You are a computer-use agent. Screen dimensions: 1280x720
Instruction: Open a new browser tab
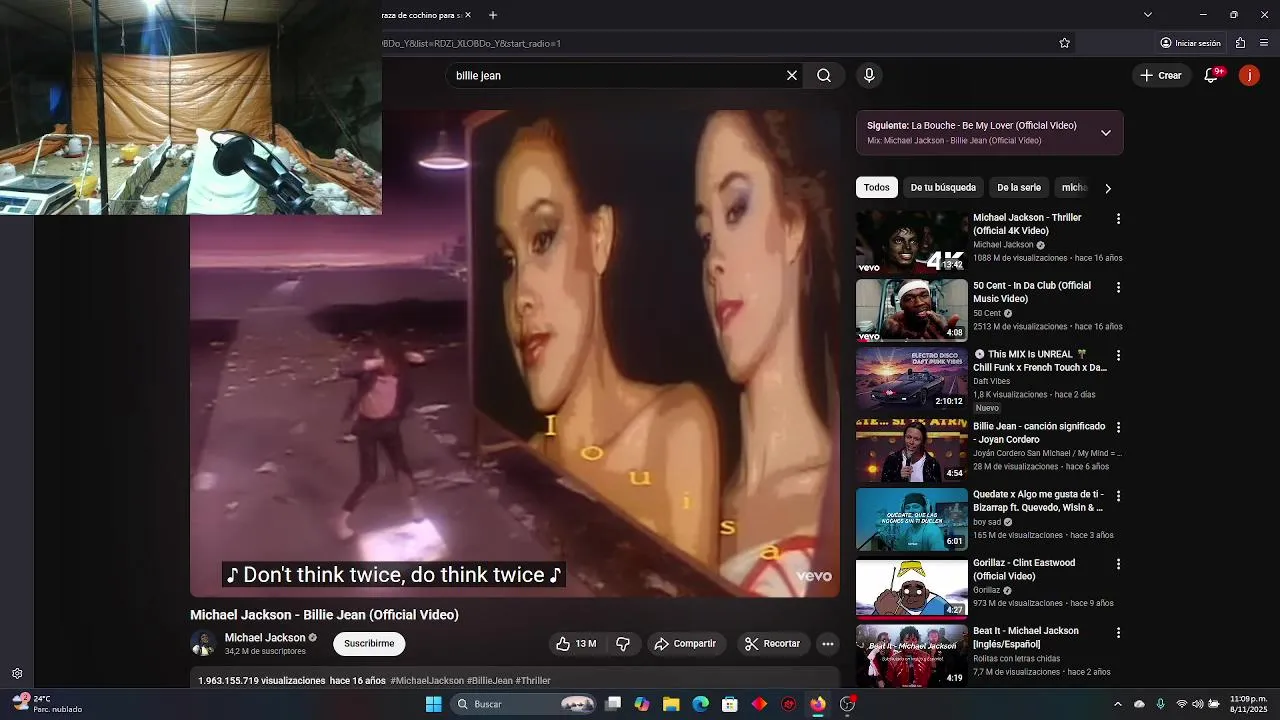(492, 15)
